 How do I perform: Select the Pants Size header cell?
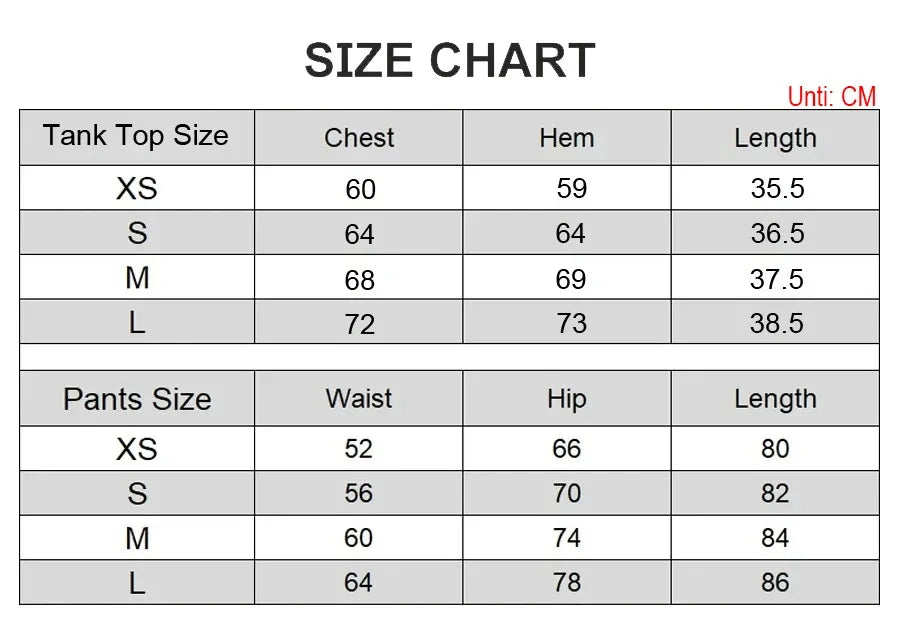tap(137, 399)
